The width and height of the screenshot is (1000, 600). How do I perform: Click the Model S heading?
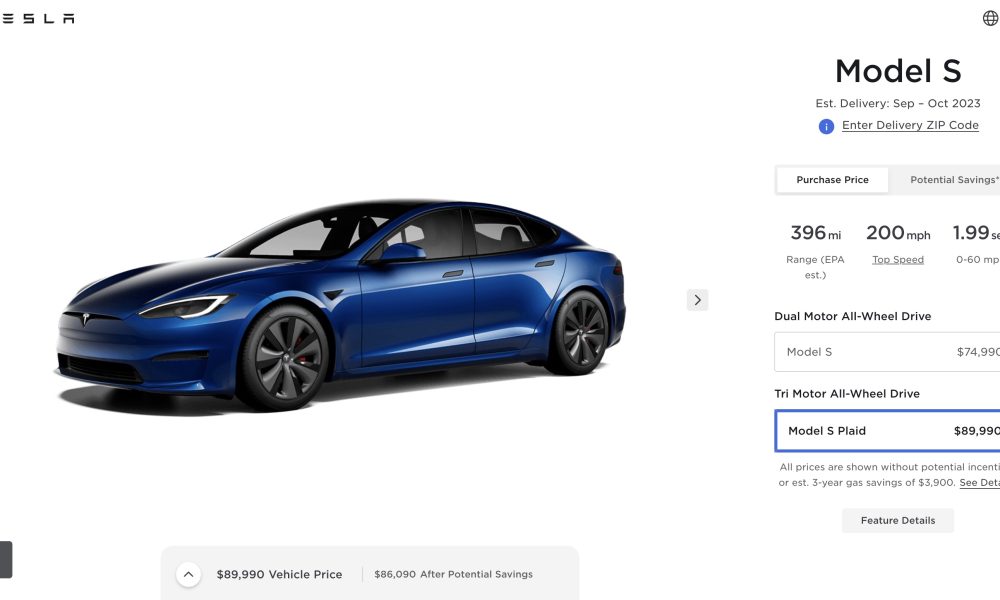[897, 71]
